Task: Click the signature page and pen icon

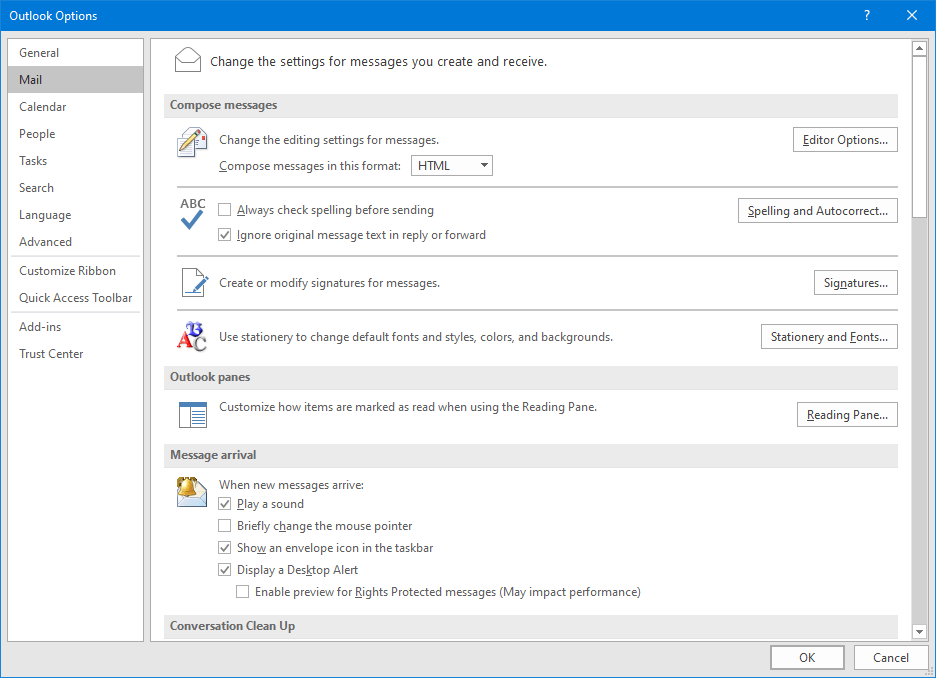Action: [x=193, y=283]
